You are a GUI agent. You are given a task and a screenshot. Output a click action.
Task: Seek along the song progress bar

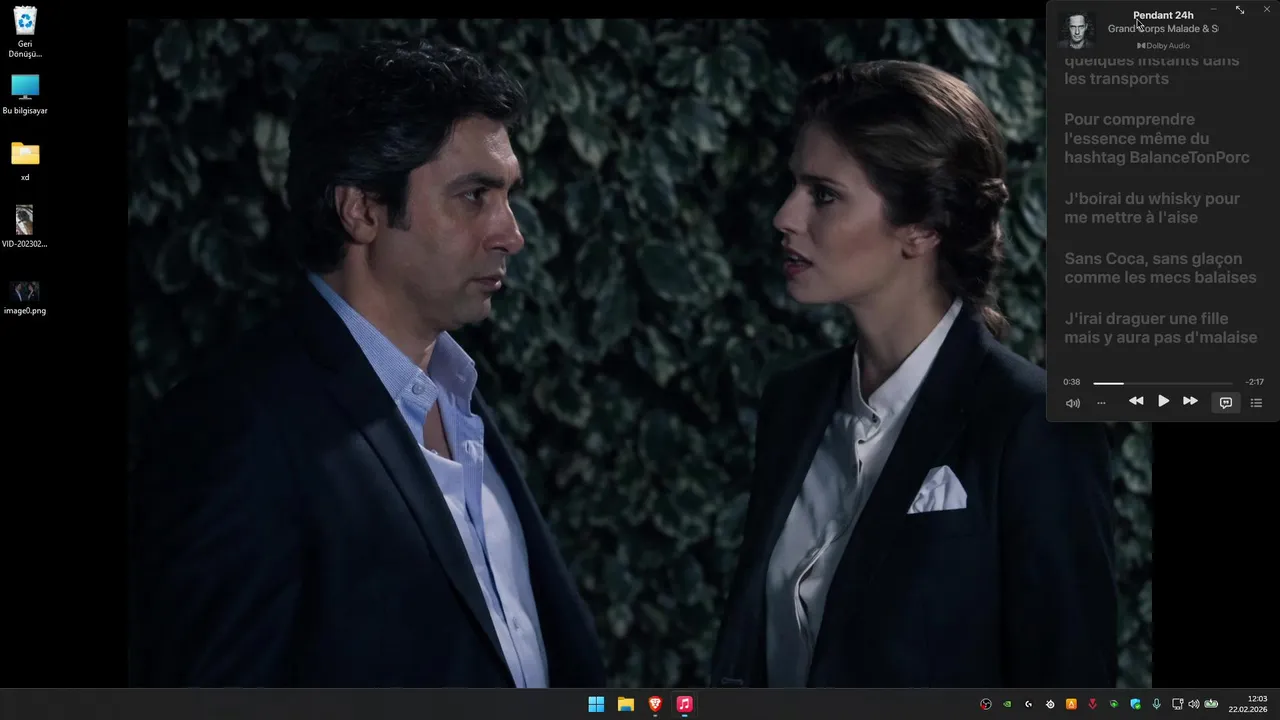[1163, 383]
